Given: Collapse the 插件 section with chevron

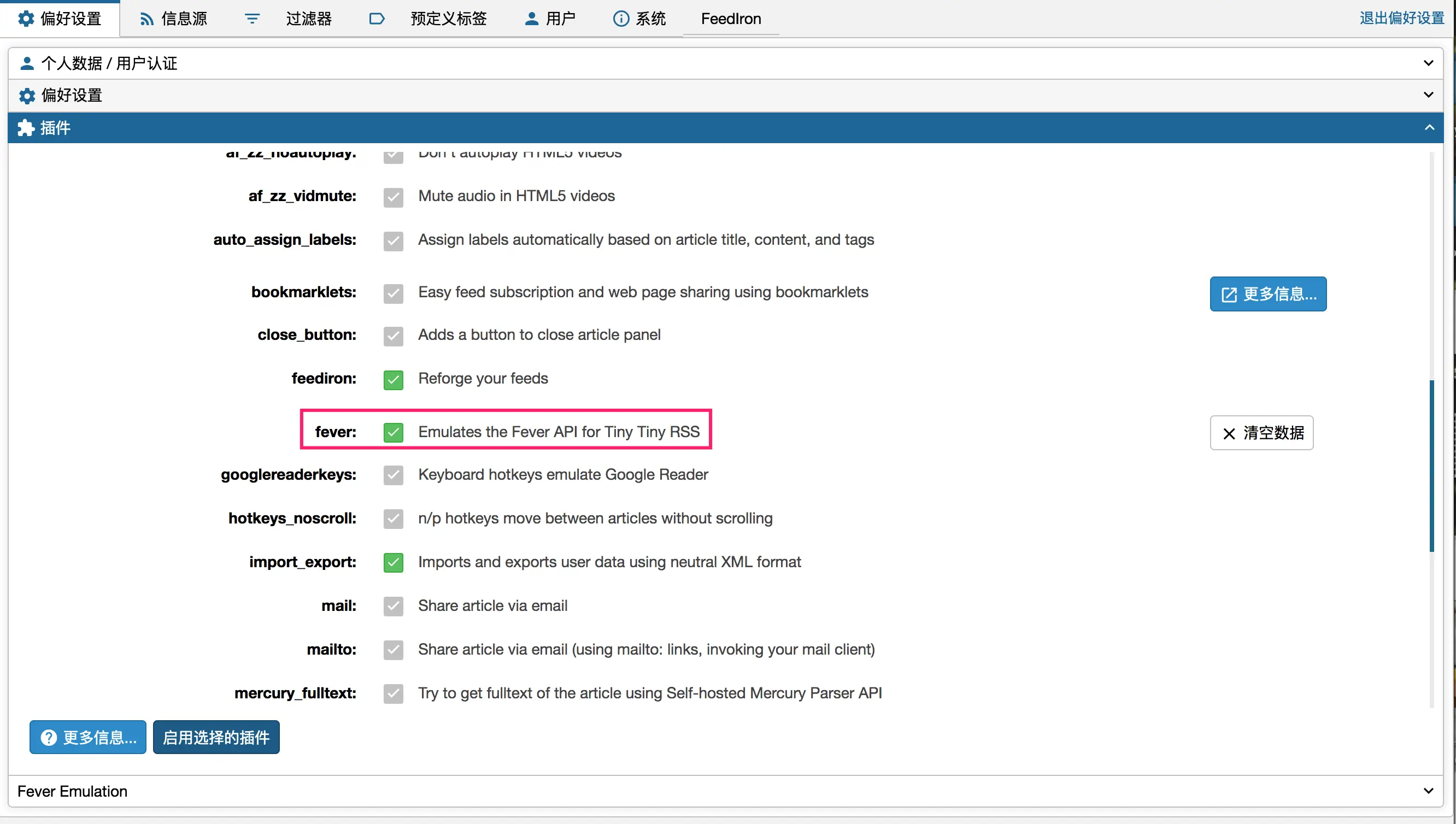Looking at the screenshot, I should coord(1429,128).
